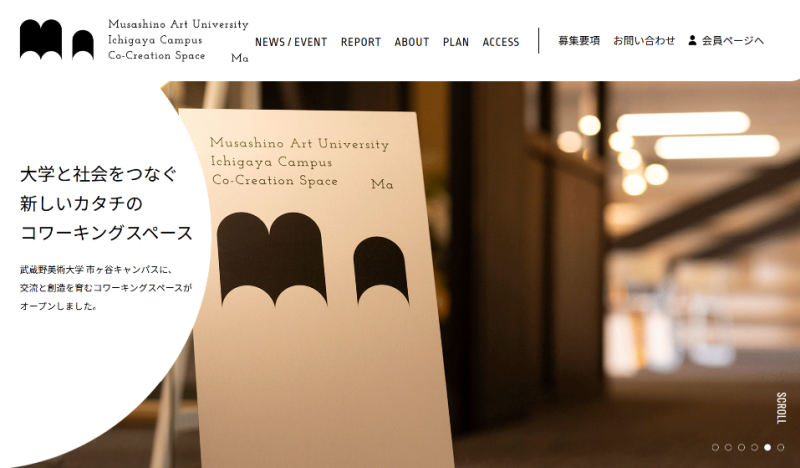Select the second slideshow dot
800x468 pixels.
click(x=728, y=447)
